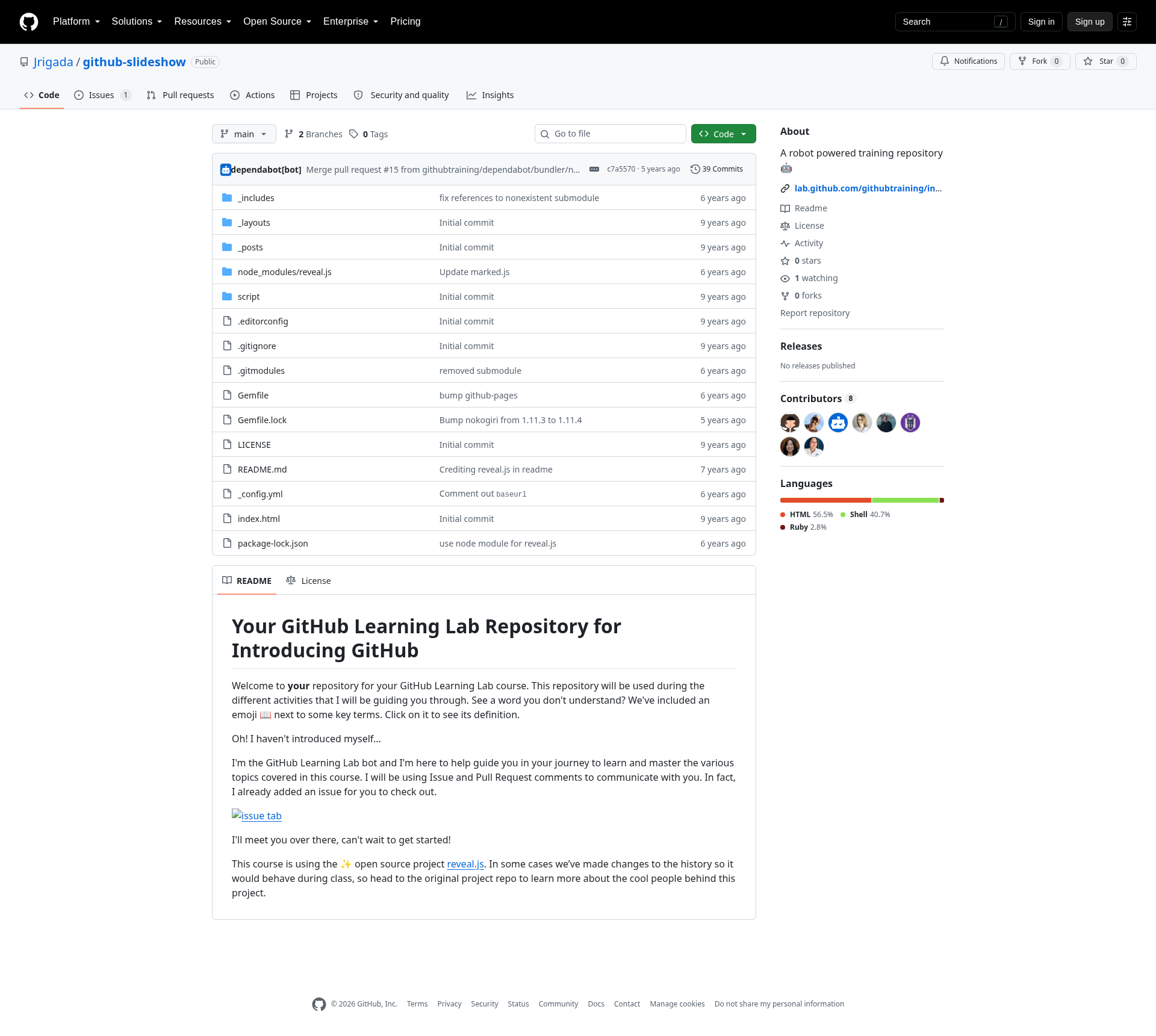Expand the Solutions menu

pyautogui.click(x=137, y=22)
